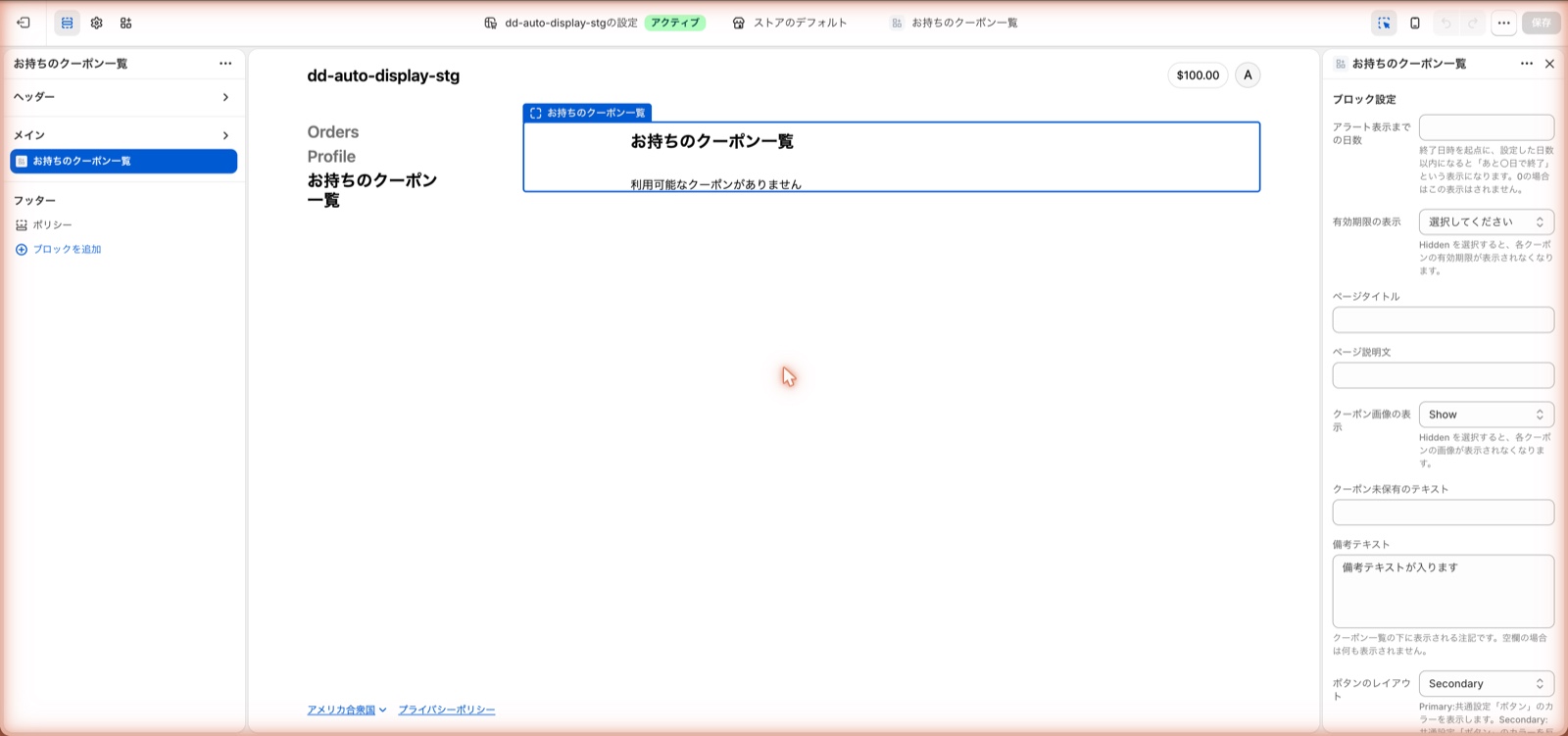The image size is (1568, 736).
Task: Open left panel three-dot menu
Action: click(225, 63)
